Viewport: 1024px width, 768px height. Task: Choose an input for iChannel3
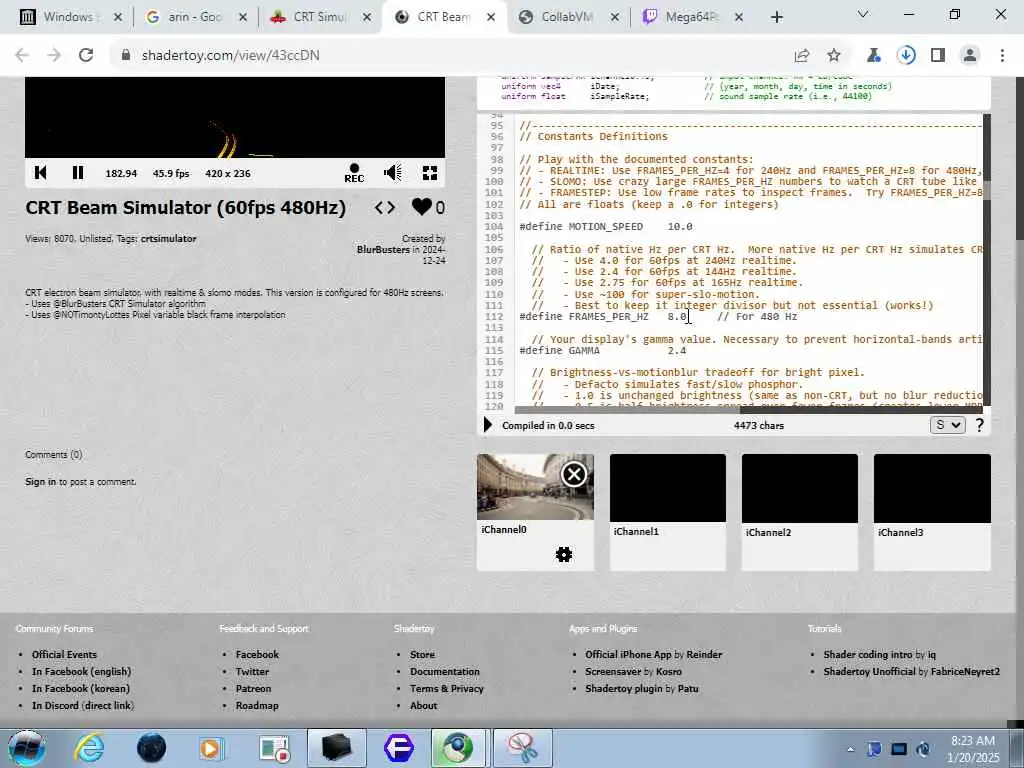tap(932, 488)
